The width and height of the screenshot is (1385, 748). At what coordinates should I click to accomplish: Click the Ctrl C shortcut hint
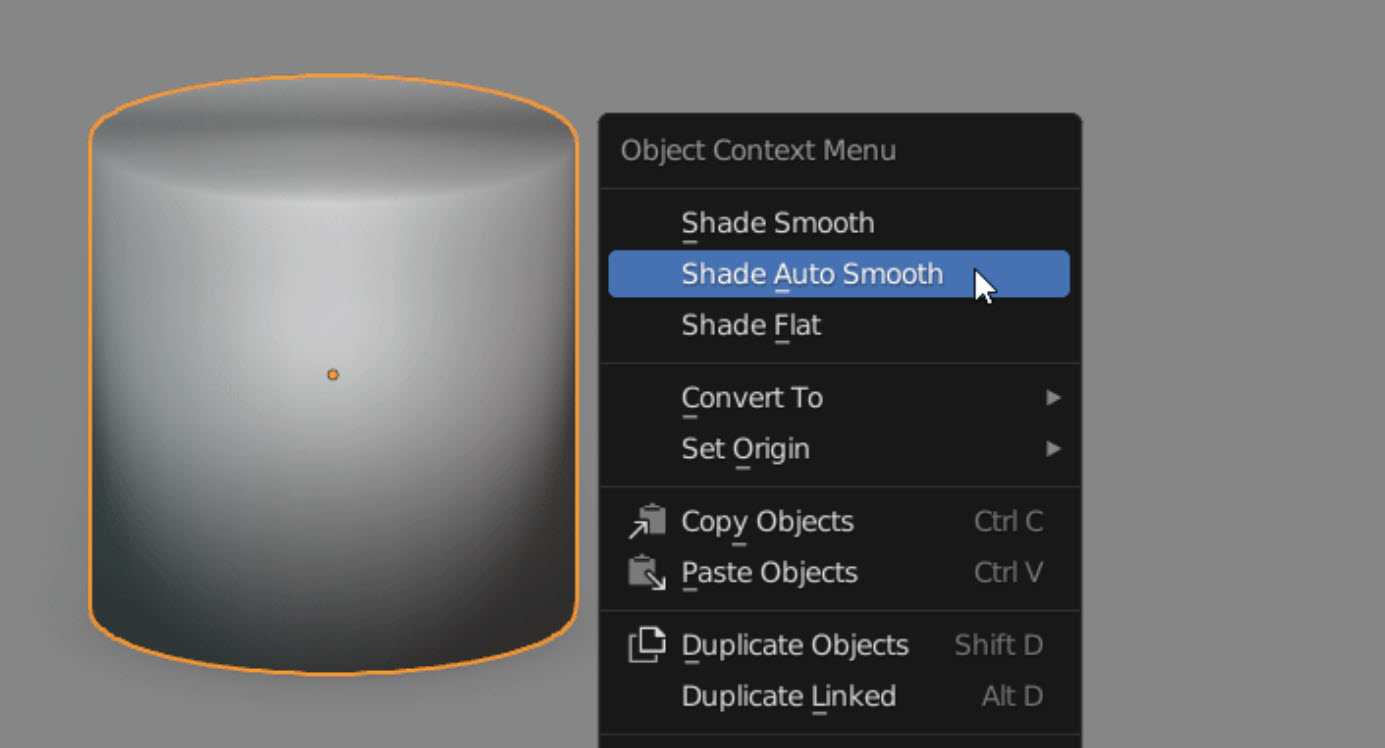click(x=1008, y=521)
